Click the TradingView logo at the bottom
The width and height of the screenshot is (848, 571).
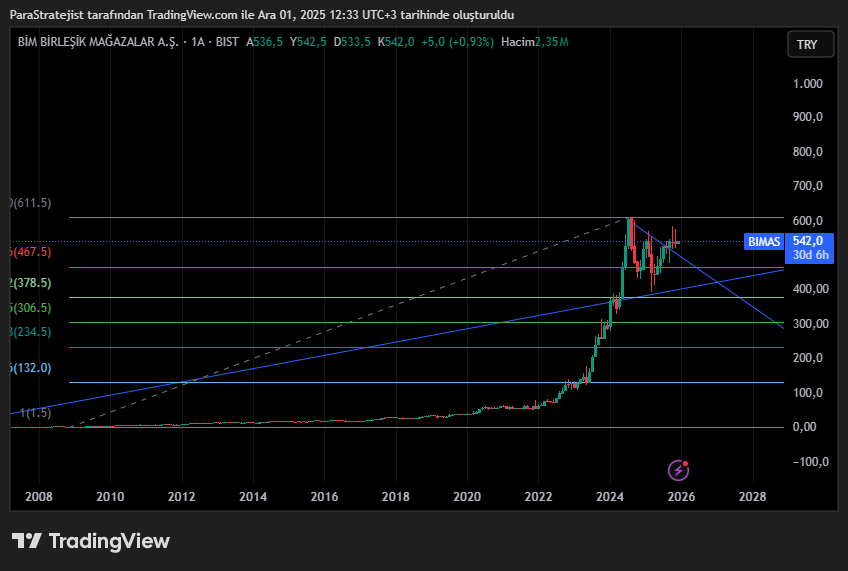click(x=91, y=541)
